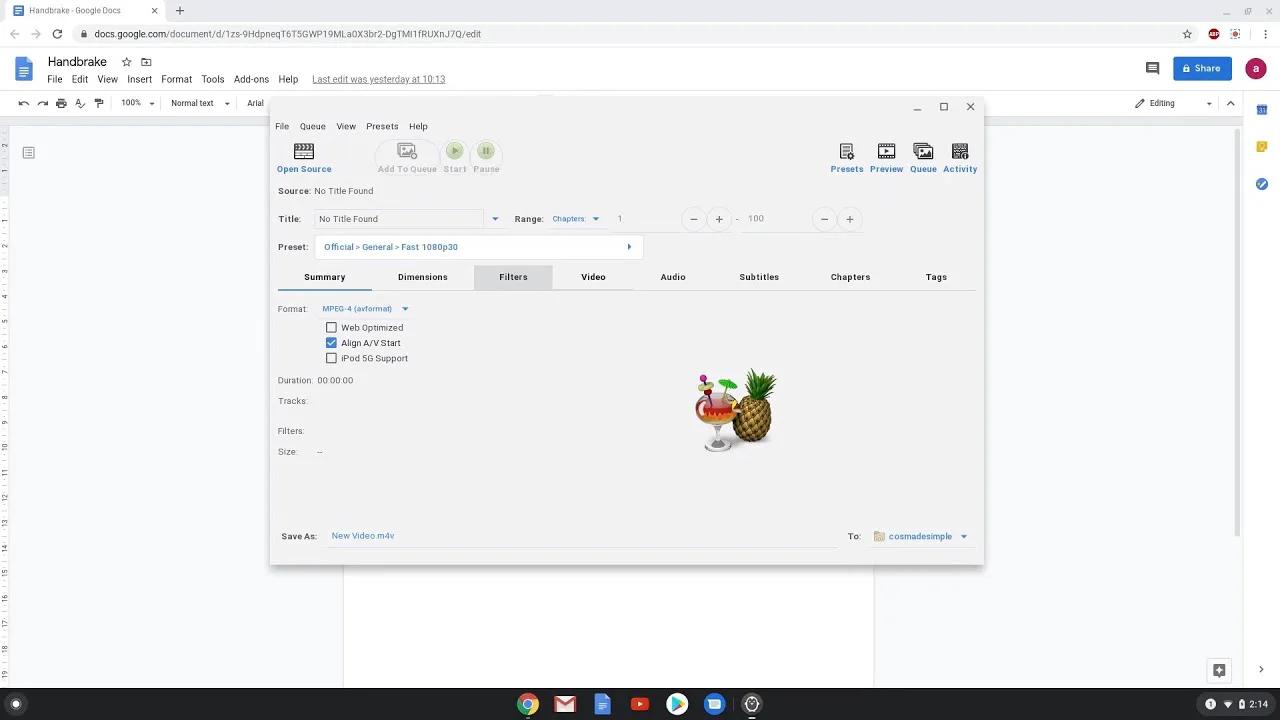
Task: Expand the Title dropdown arrow
Action: pos(494,218)
